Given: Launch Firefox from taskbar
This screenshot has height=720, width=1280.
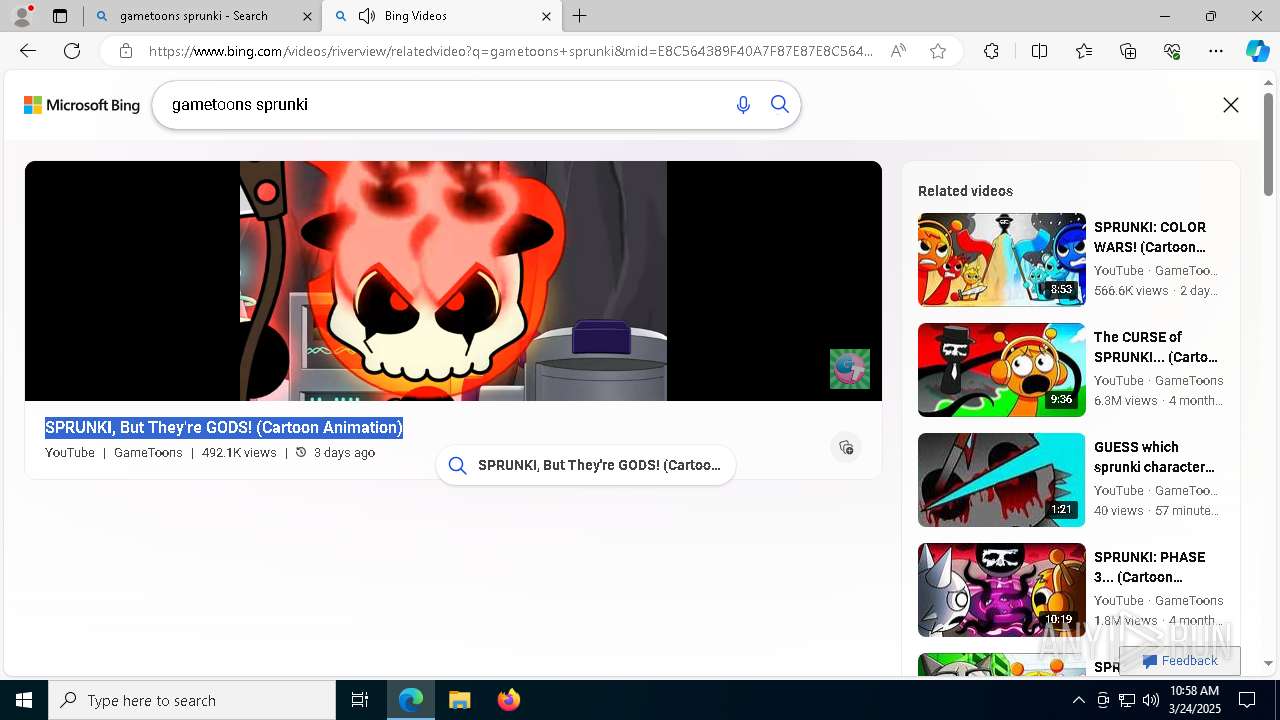Looking at the screenshot, I should click(509, 700).
